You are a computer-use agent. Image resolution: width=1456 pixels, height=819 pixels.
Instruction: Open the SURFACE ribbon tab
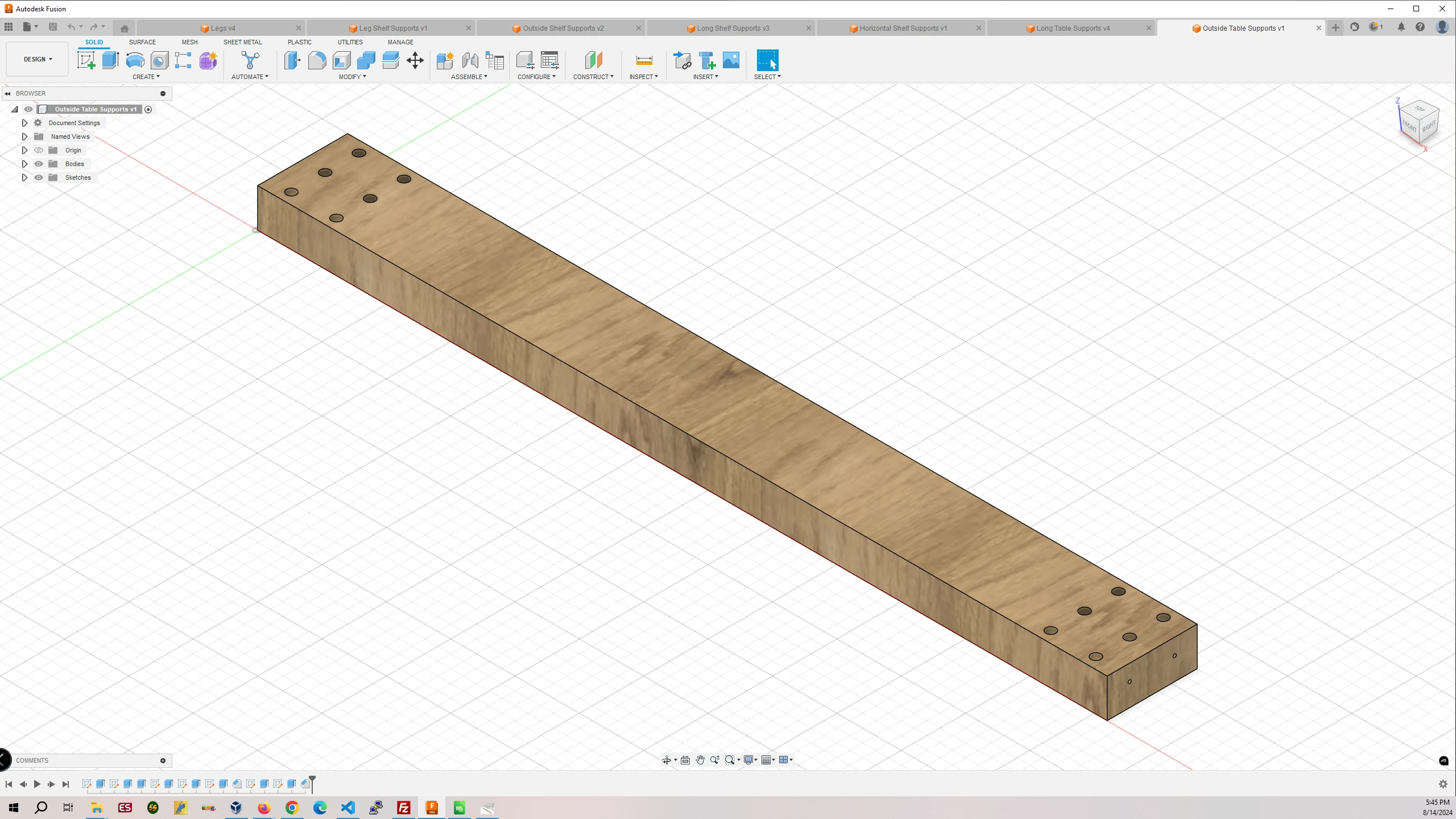(x=141, y=42)
